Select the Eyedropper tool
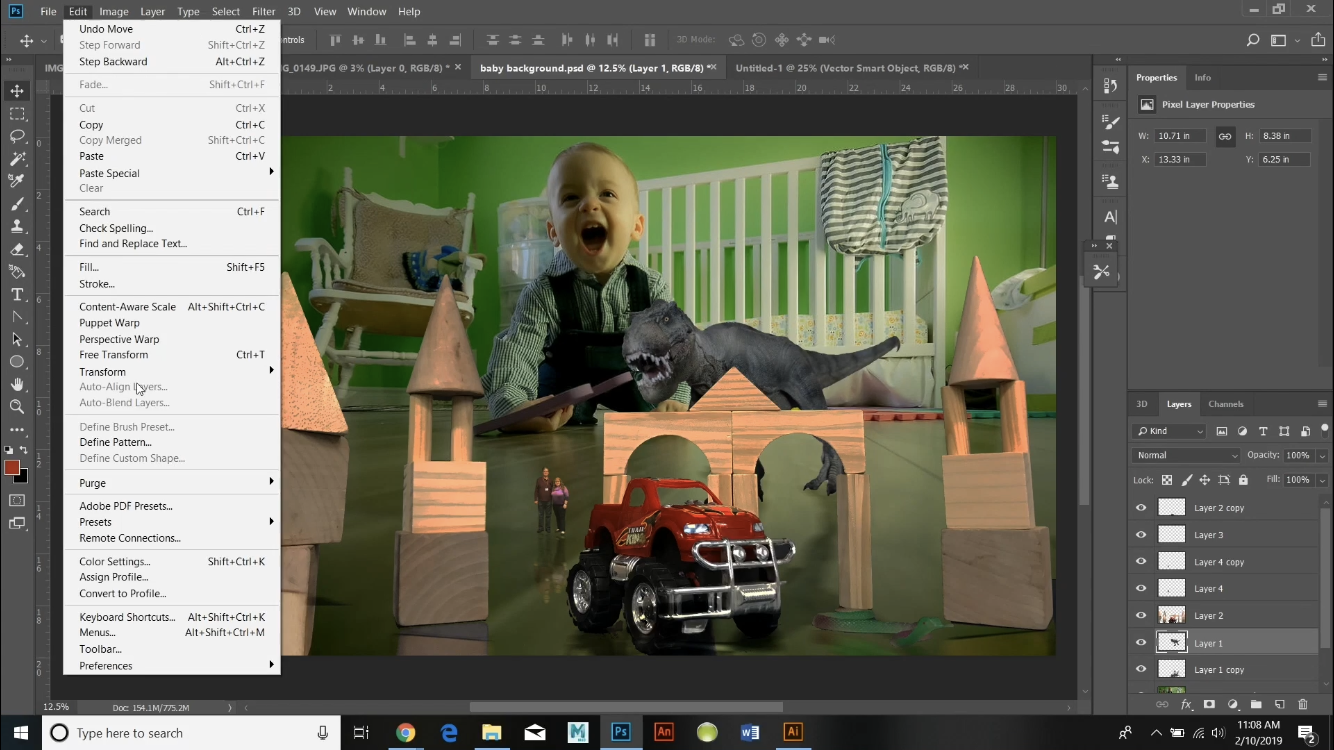 [x=17, y=178]
